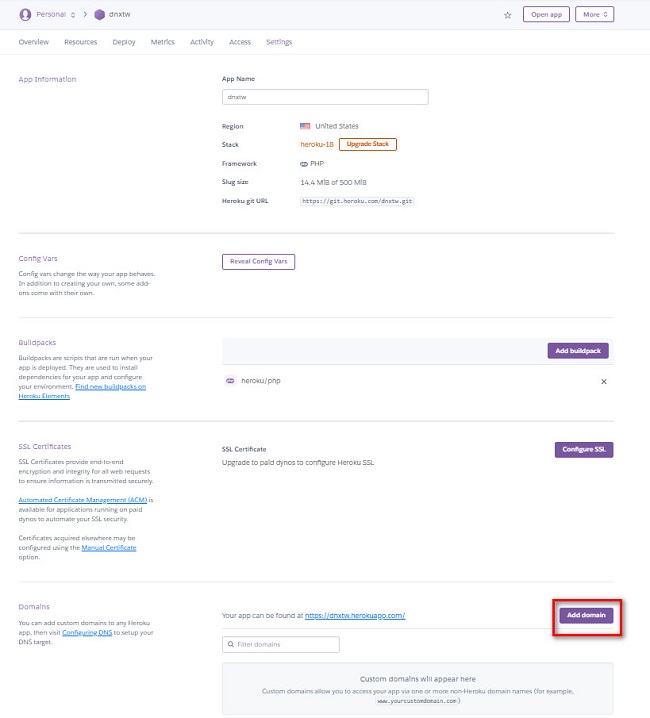Click the search icon in Filter domains
This screenshot has width=650, height=718.
tap(231, 644)
